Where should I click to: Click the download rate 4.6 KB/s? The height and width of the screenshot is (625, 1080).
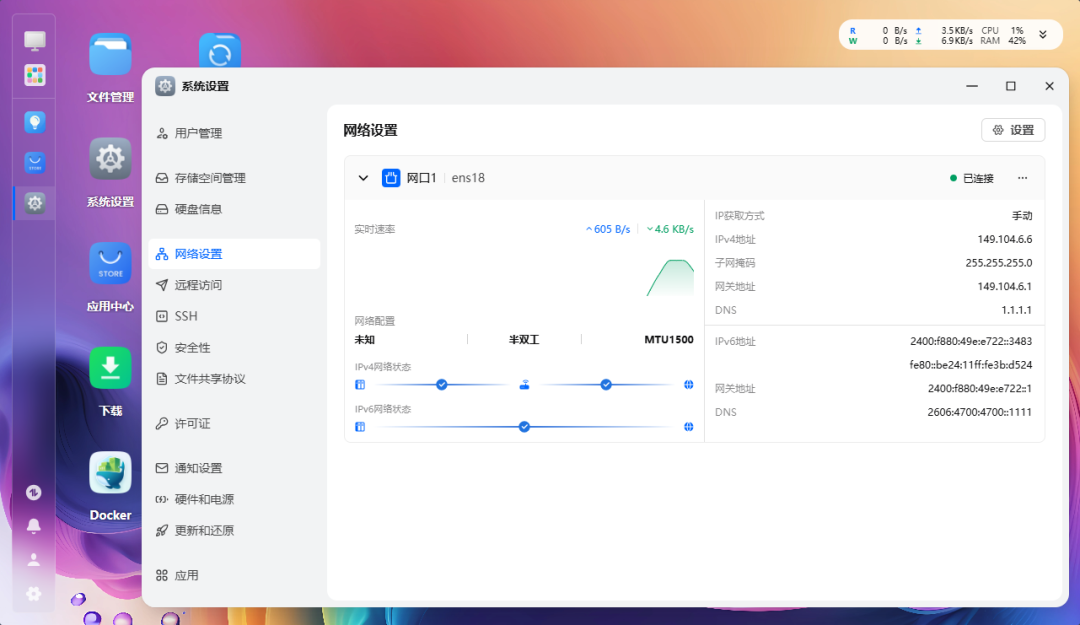tap(670, 229)
